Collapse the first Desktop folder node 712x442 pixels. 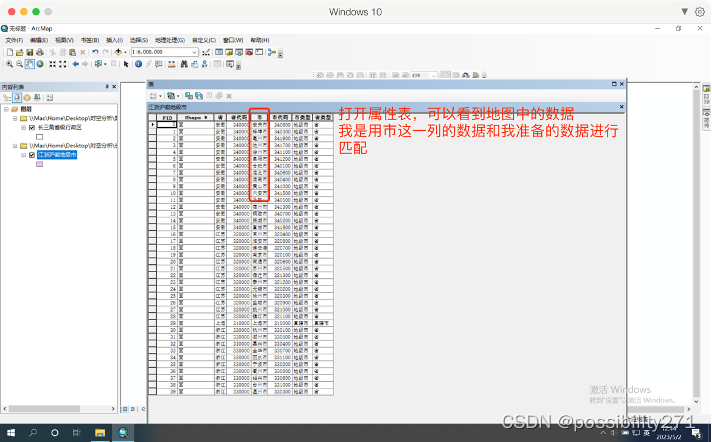tap(15, 118)
